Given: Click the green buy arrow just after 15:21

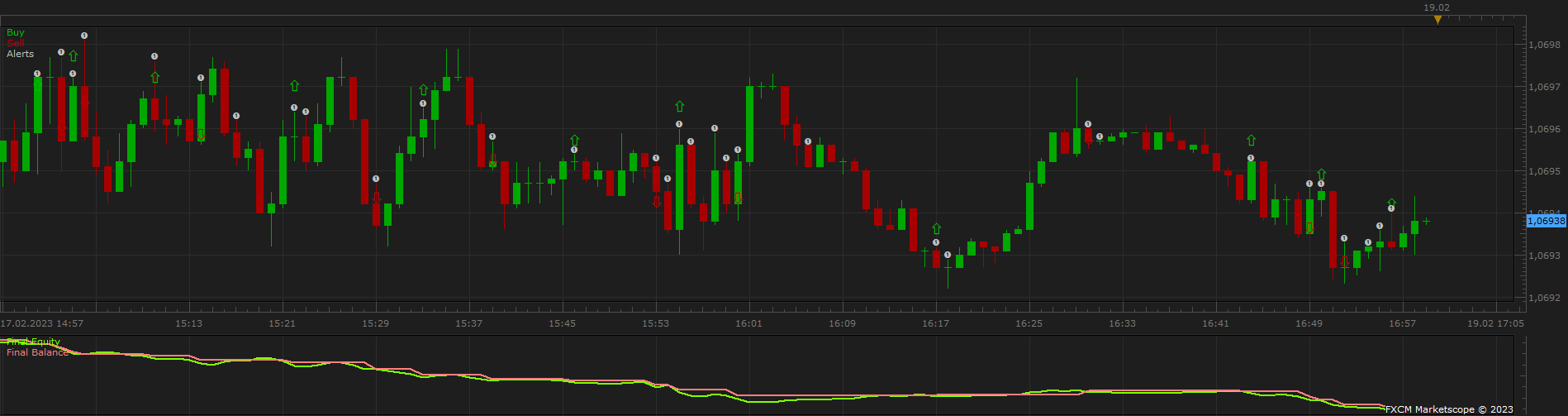Looking at the screenshot, I should [x=294, y=85].
